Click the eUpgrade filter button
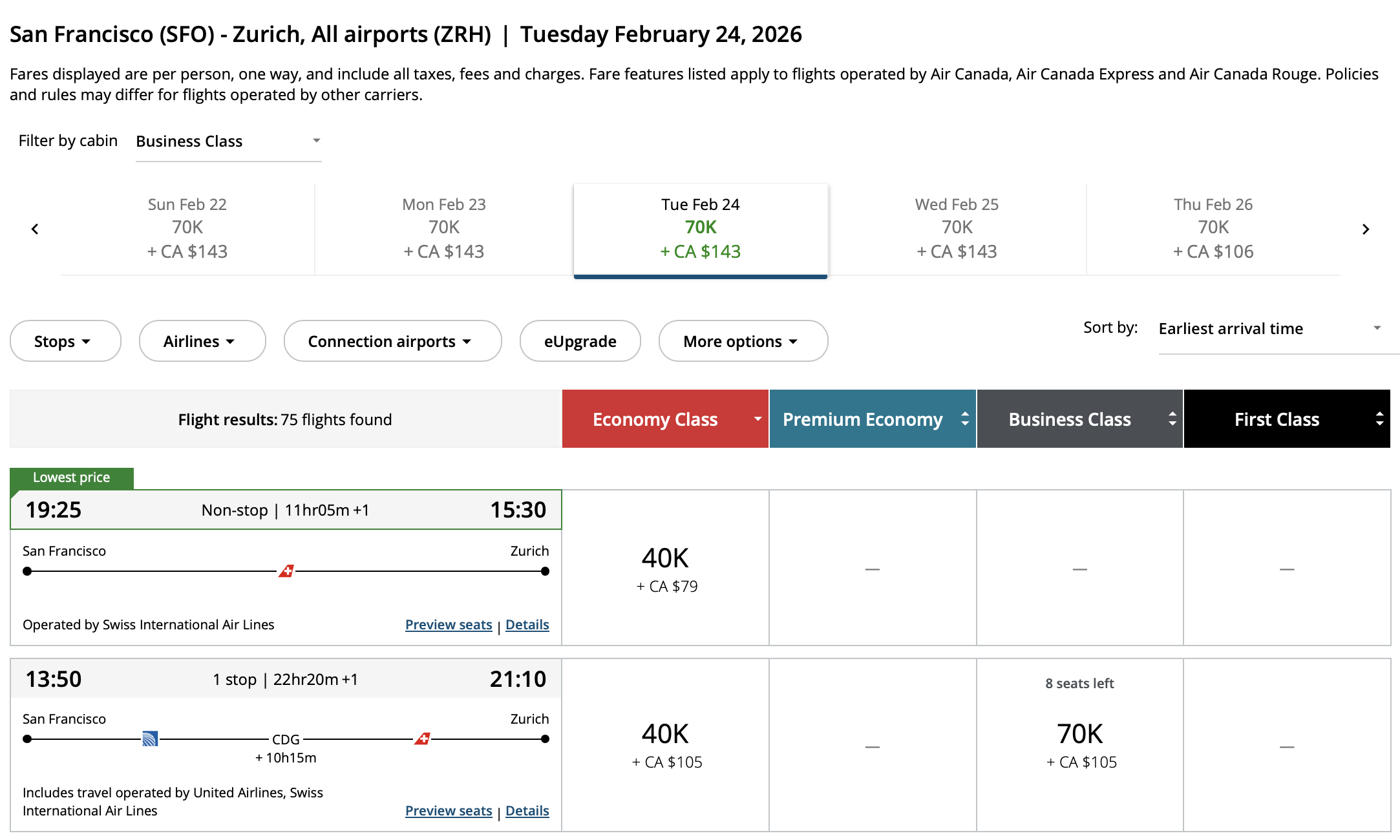The width and height of the screenshot is (1400, 840). coord(580,341)
